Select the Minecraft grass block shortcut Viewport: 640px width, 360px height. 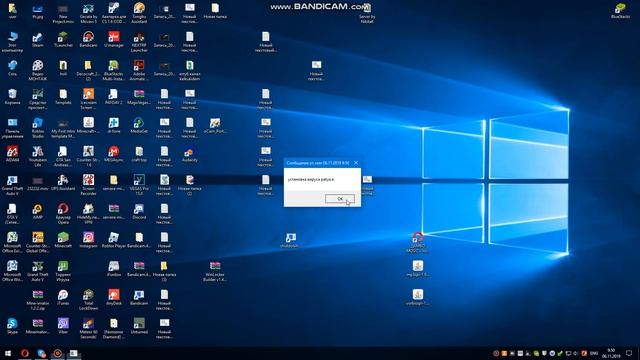coord(63,240)
